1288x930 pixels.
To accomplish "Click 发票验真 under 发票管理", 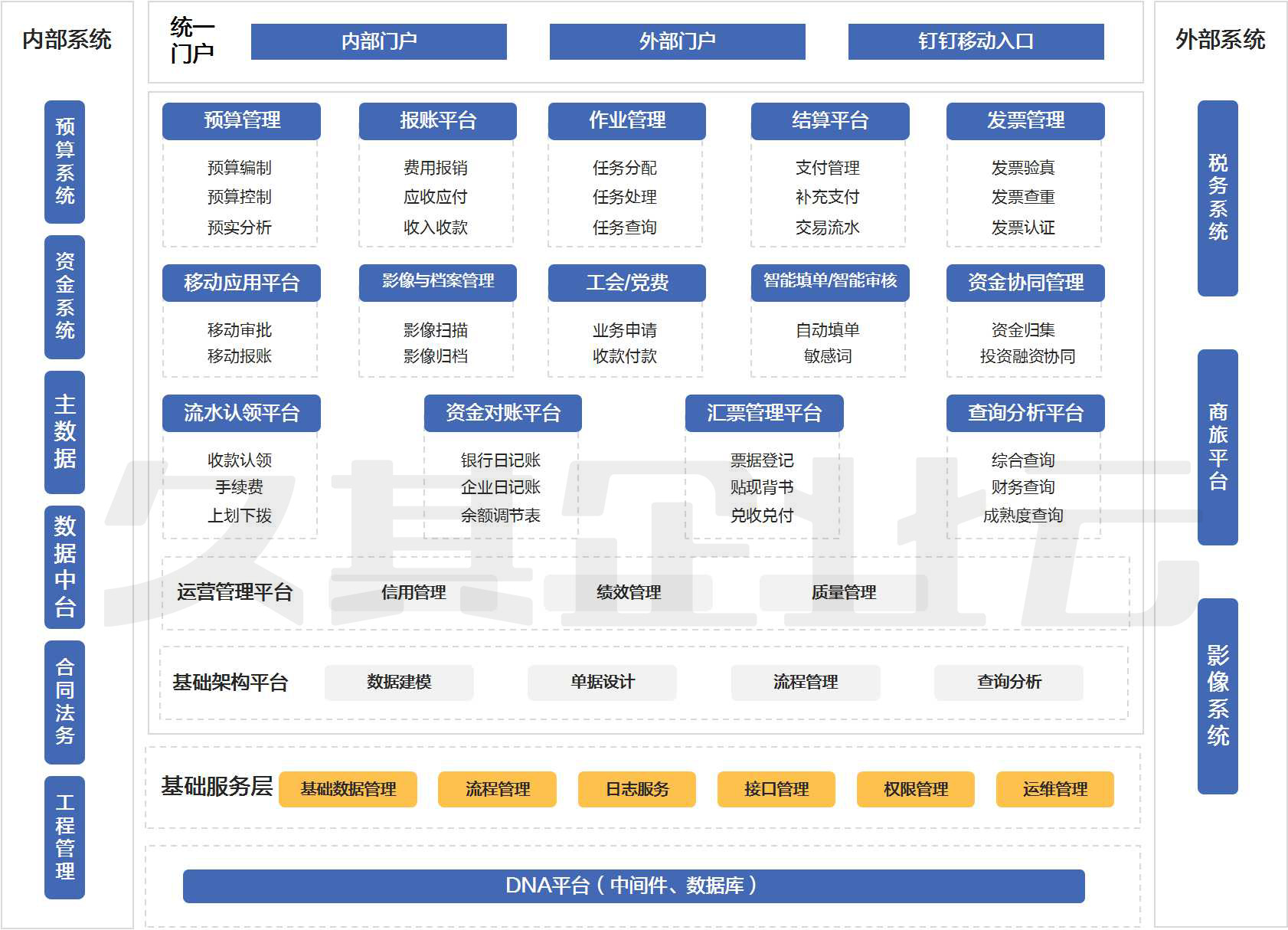I will click(1022, 168).
